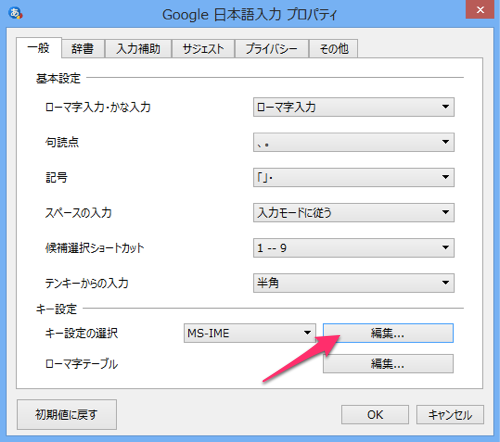This screenshot has width=500, height=442.
Task: Open the スペースの入力 dropdown
Action: tap(354, 213)
